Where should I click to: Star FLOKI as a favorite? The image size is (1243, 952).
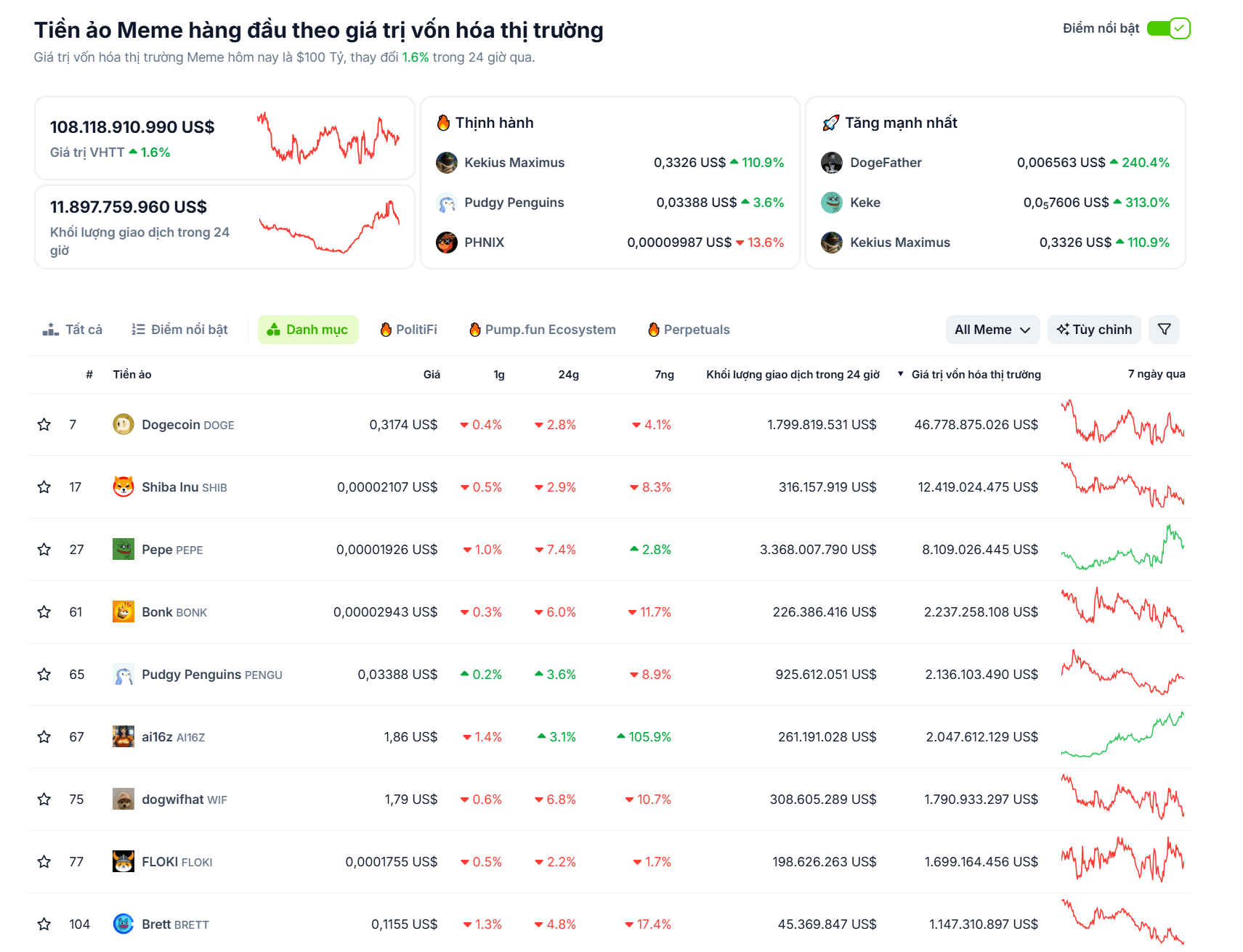(x=44, y=862)
